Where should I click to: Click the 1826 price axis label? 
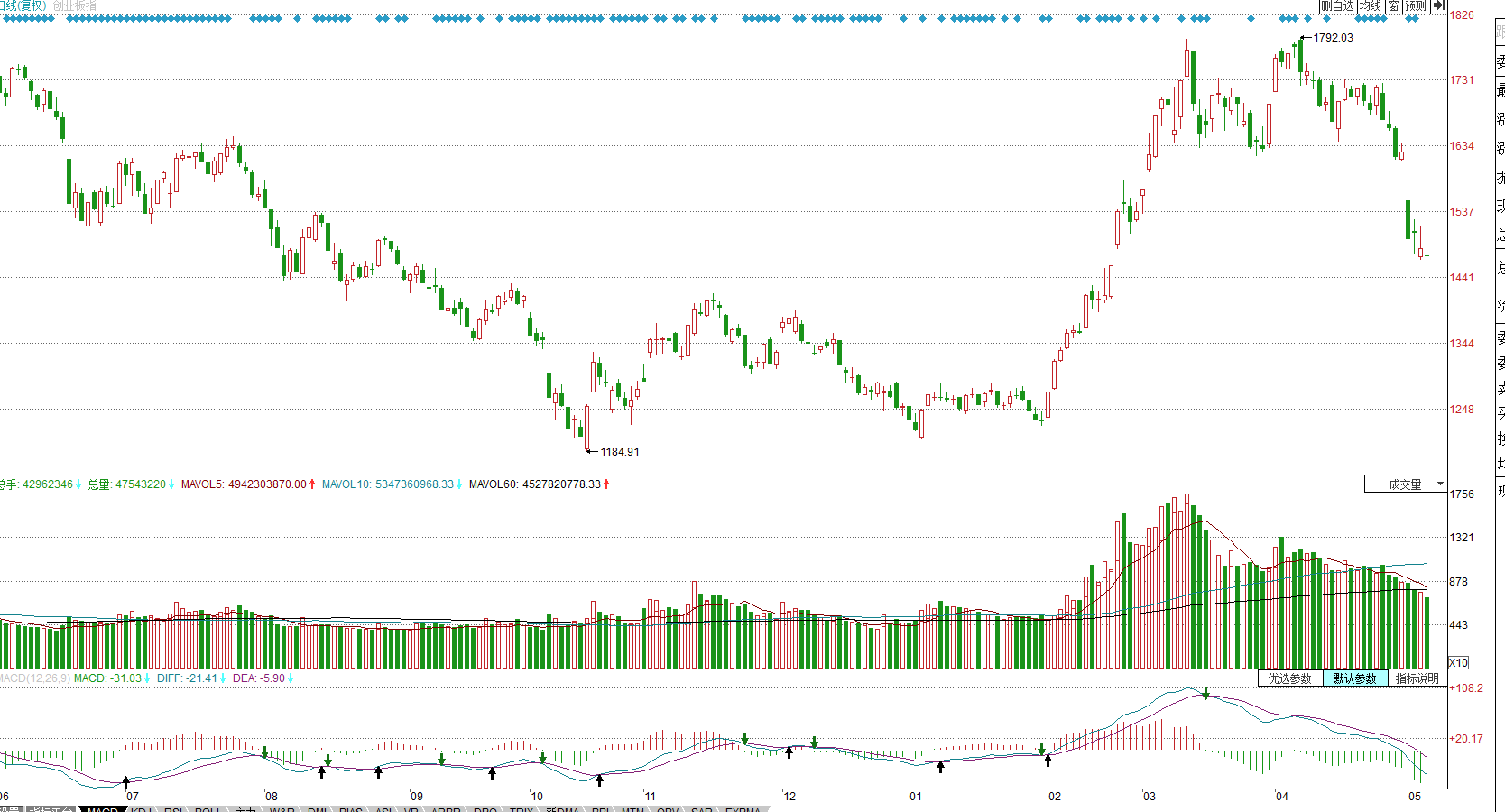point(1462,15)
